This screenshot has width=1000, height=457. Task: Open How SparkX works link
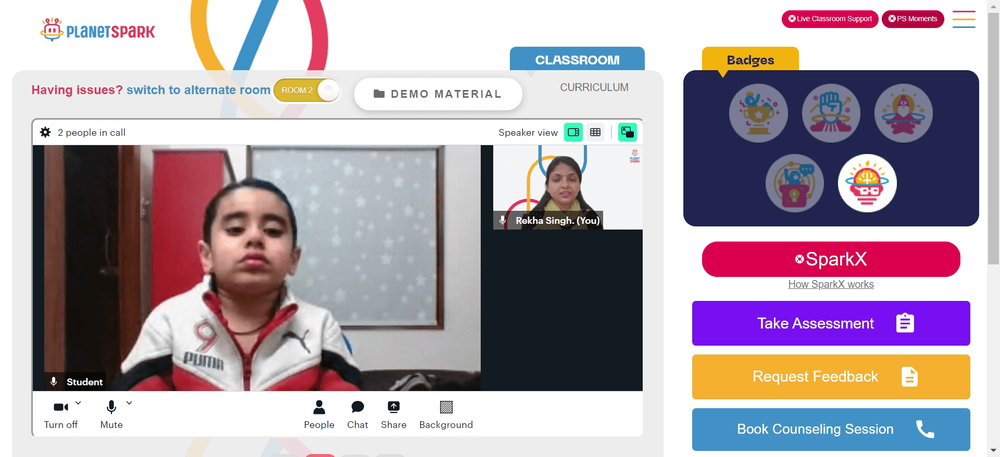click(831, 284)
